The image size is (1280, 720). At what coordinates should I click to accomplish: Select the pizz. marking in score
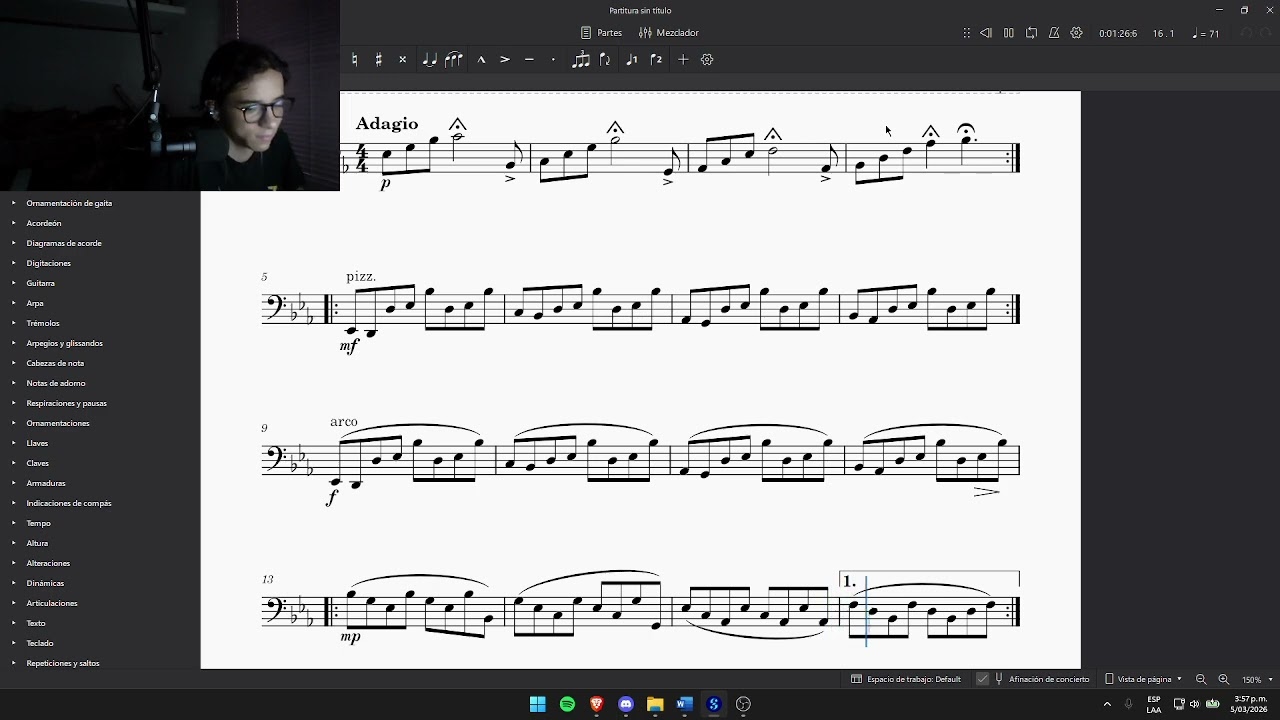click(x=361, y=276)
